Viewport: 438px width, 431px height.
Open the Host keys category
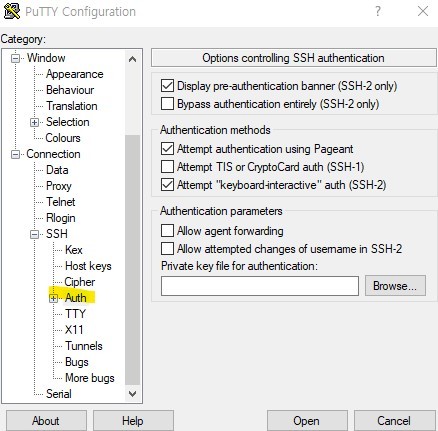tap(88, 266)
